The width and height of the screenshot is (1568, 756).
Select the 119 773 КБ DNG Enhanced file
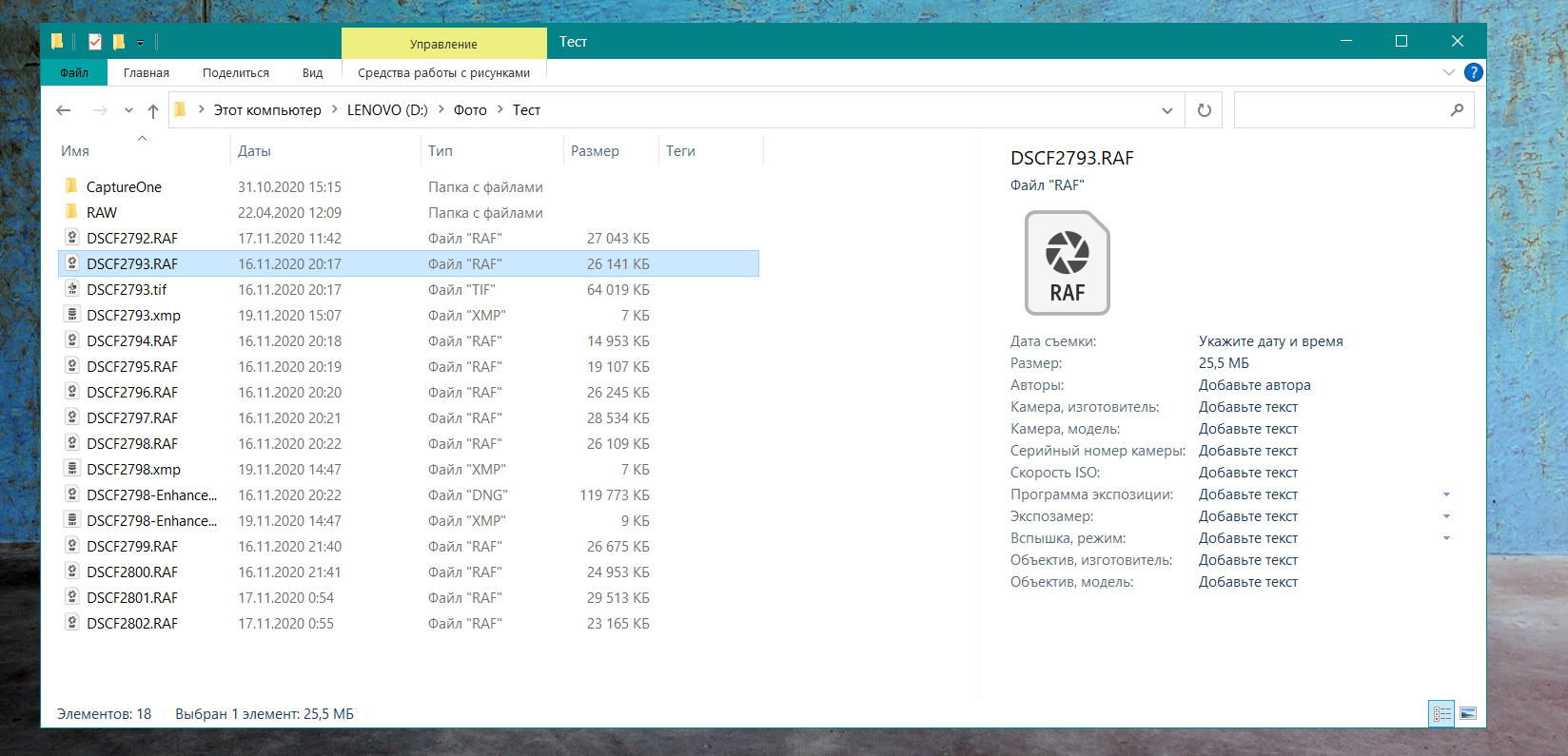[x=409, y=494]
